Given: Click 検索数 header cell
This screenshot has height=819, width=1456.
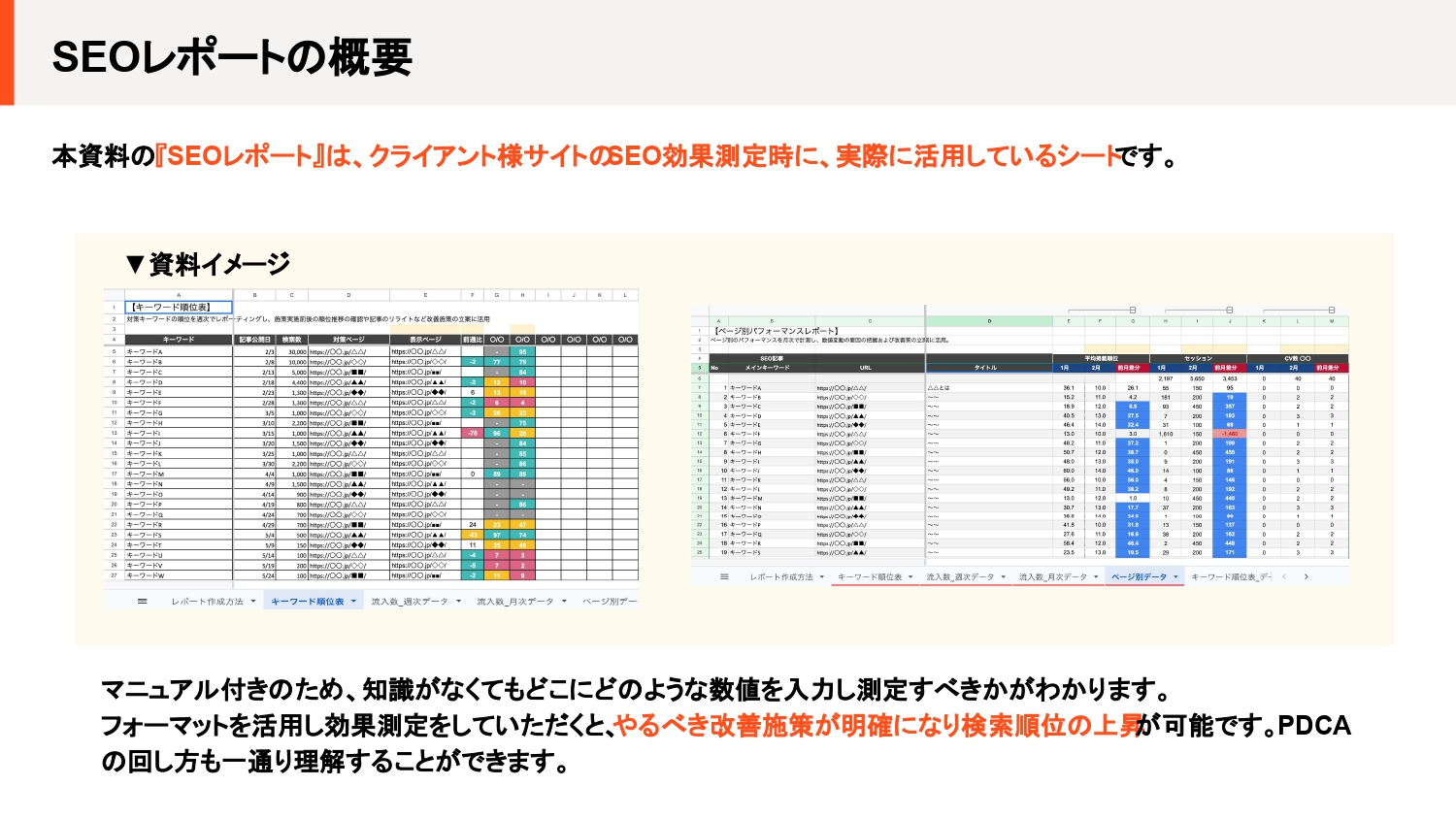Looking at the screenshot, I should coord(292,340).
